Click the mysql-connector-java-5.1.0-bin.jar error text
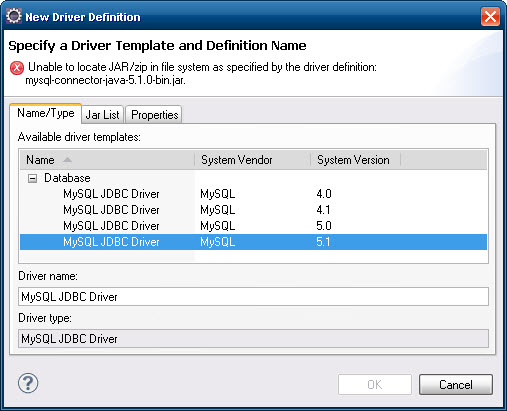Screen dimensions: 507x411 coord(105,81)
